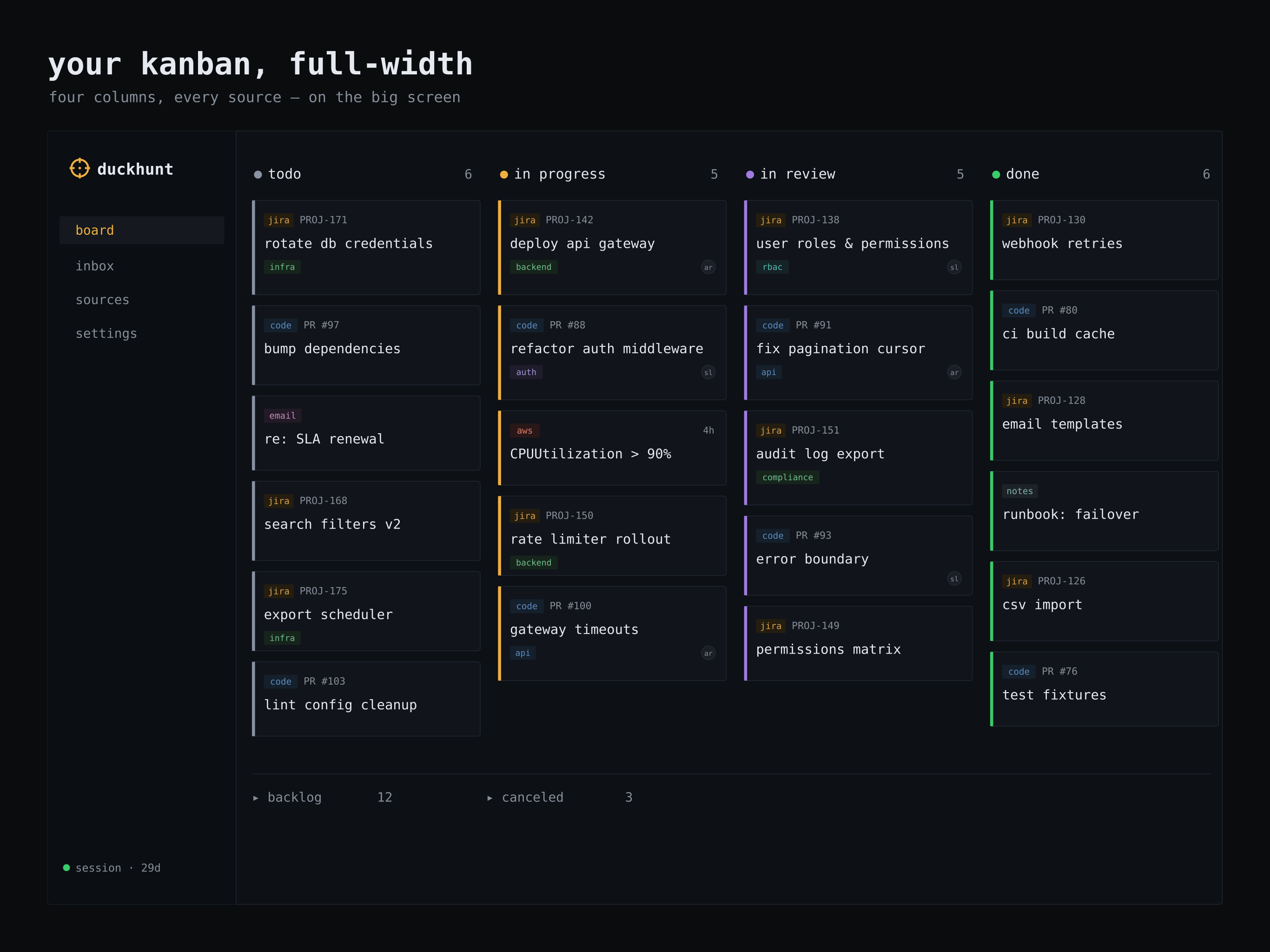Image resolution: width=1270 pixels, height=952 pixels.
Task: Click the 'sl' avatar on user roles & permissions
Action: tap(953, 267)
